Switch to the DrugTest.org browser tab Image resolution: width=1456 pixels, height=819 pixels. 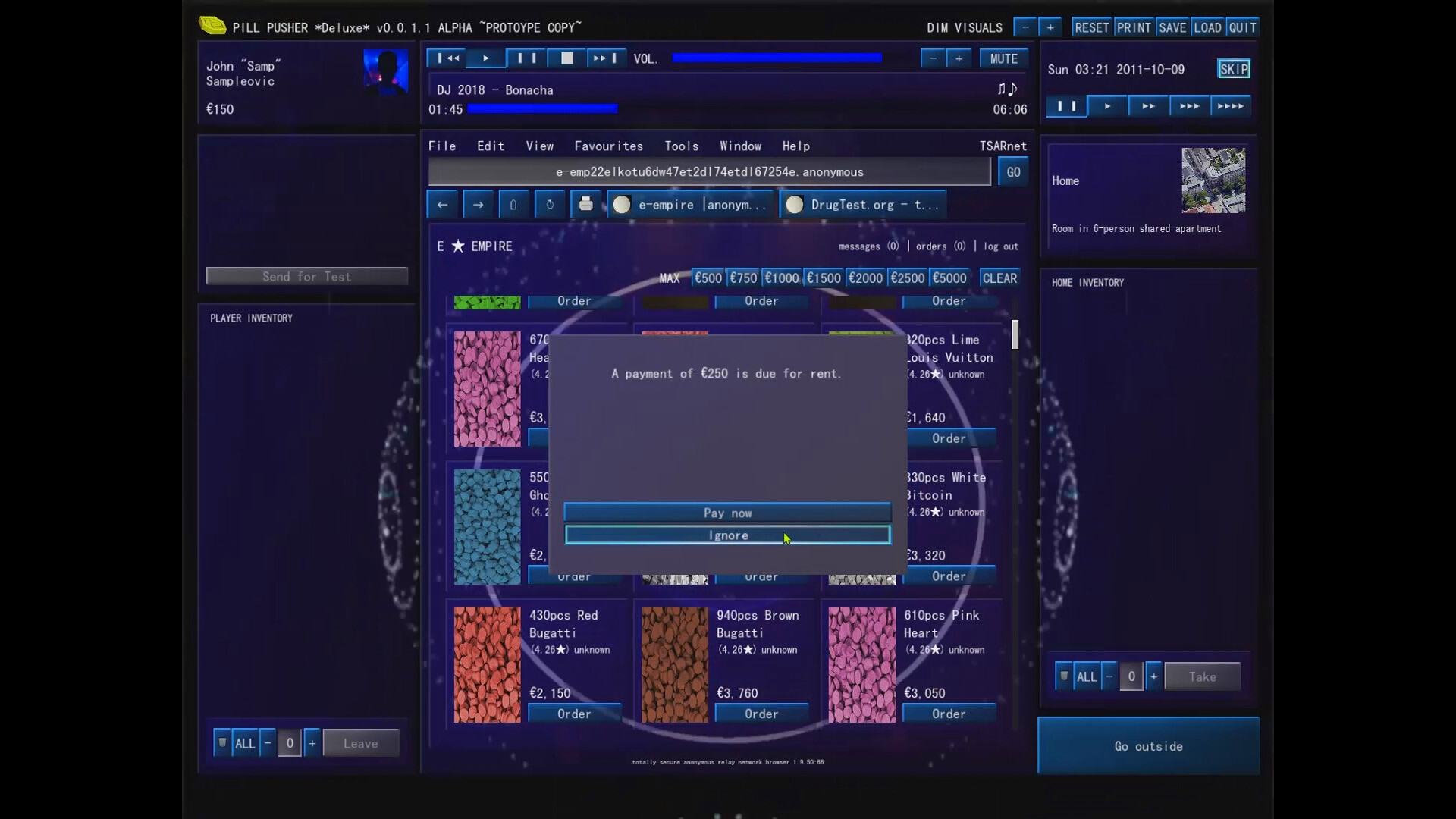point(862,204)
